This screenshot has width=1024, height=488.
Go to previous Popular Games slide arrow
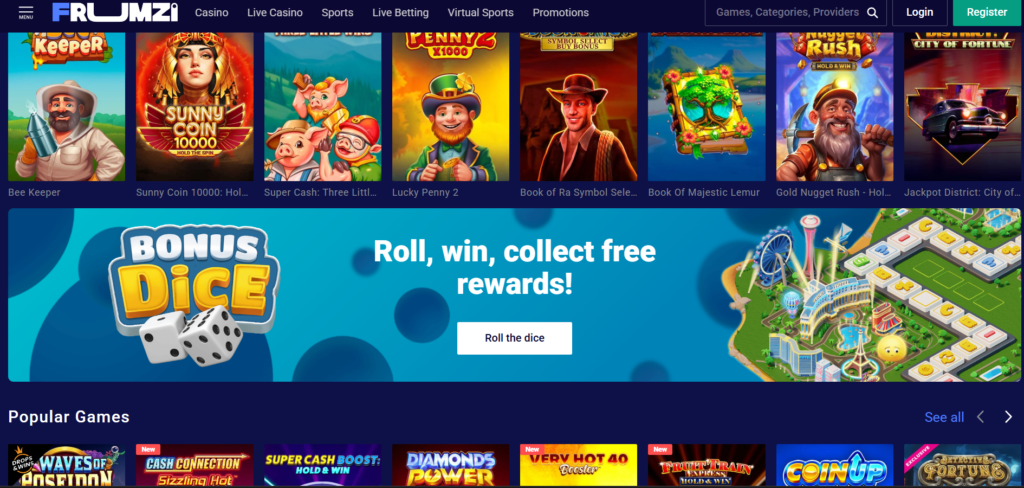[x=980, y=417]
